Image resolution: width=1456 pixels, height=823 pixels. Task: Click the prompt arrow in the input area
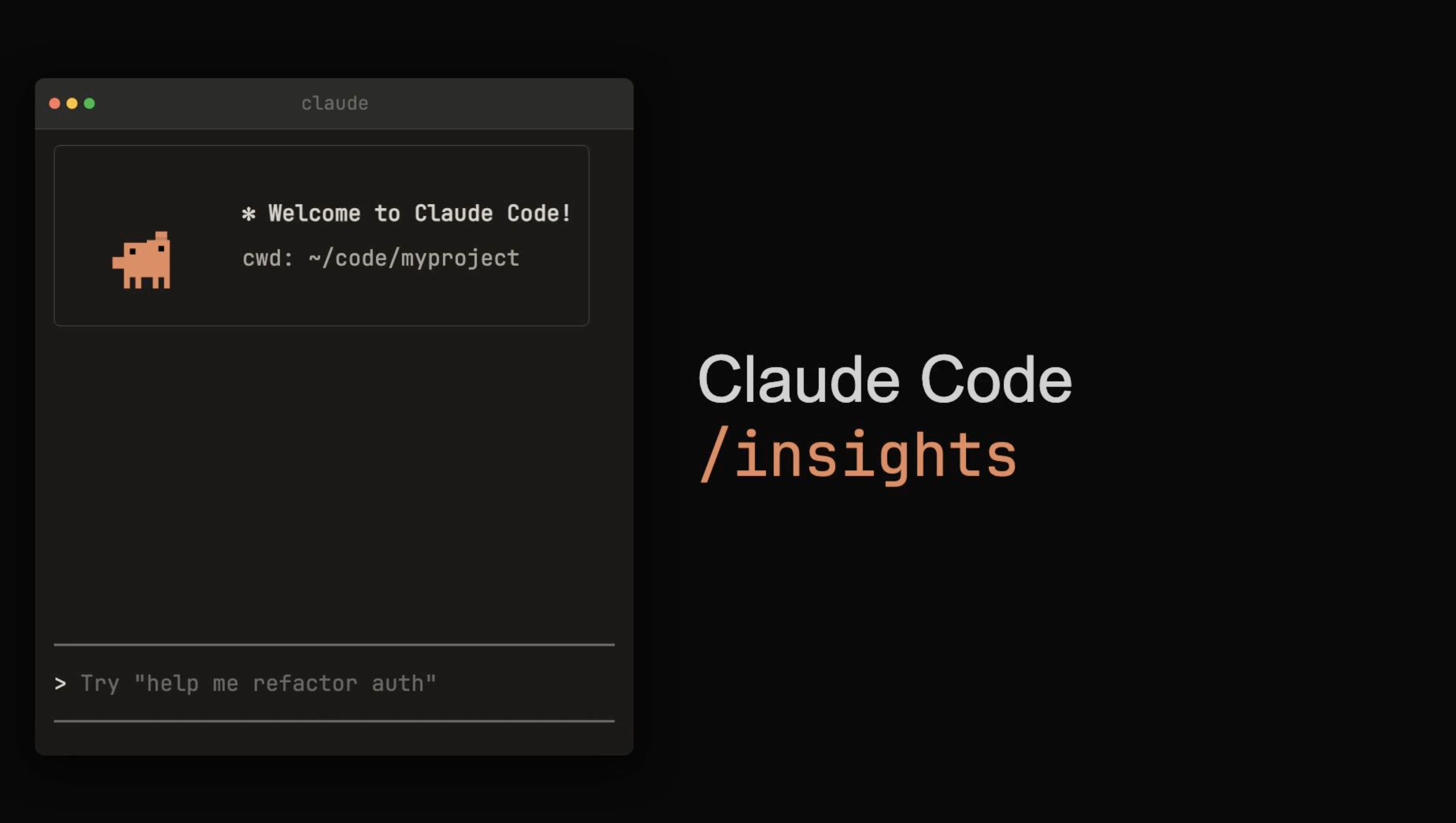tap(61, 683)
